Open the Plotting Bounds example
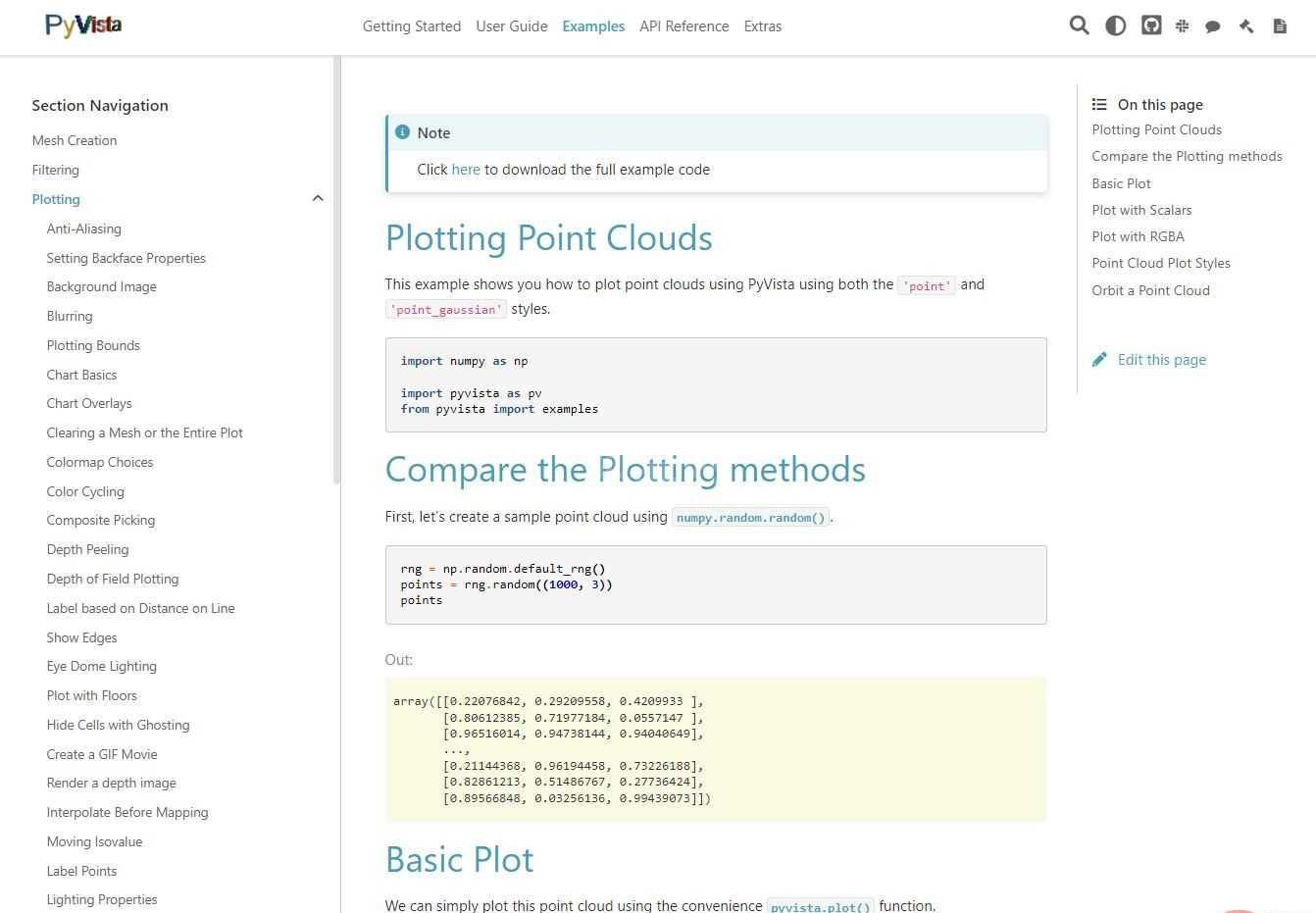Viewport: 1316px width, 913px height. click(x=93, y=345)
